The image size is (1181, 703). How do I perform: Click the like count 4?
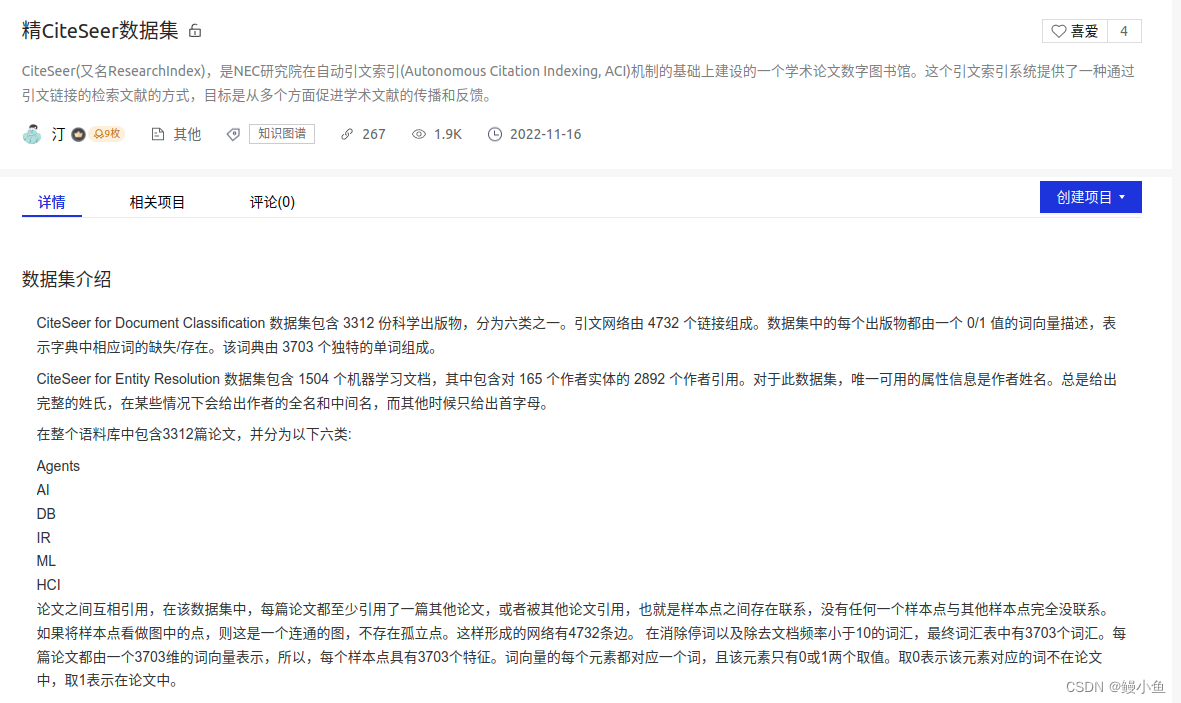(1124, 31)
